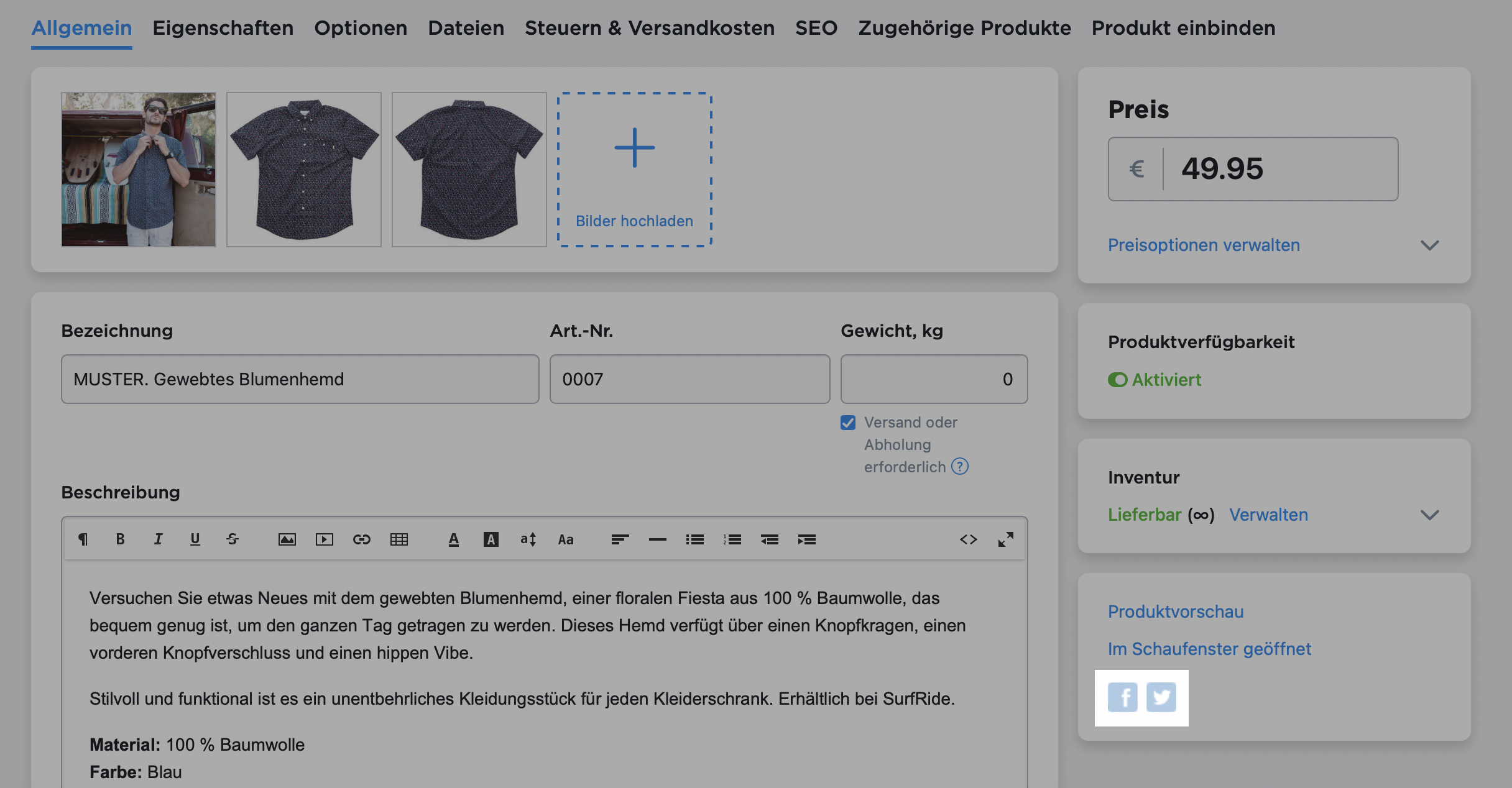Apply strikethrough formatting in the editor
The height and width of the screenshot is (788, 1512).
(233, 539)
